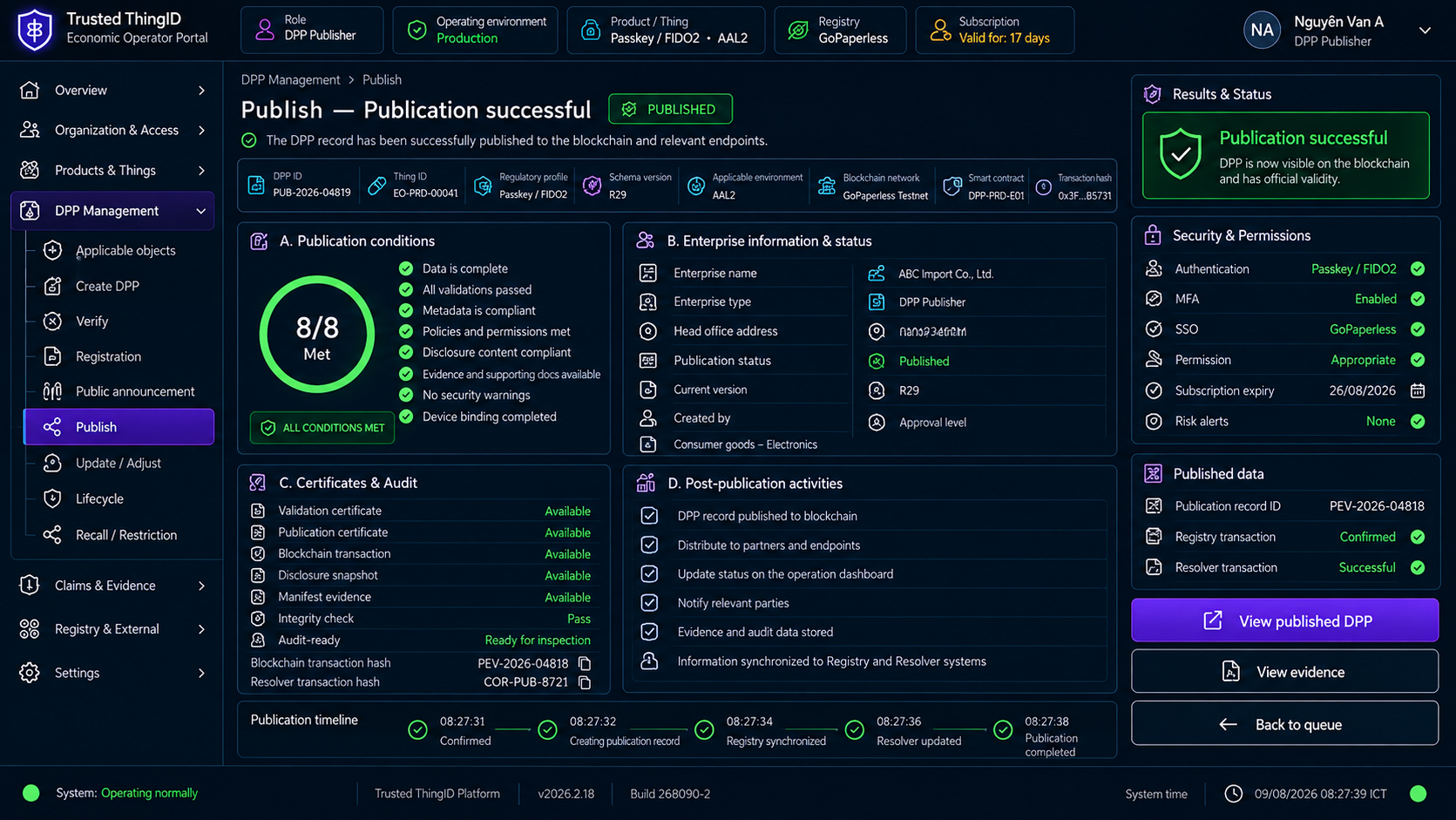Click the View published DPP button
The image size is (1456, 820).
click(x=1284, y=620)
